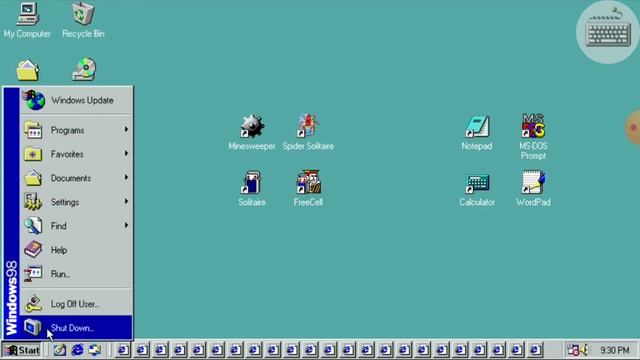Tap the on-screen keyboard overlay icon
Image resolution: width=640 pixels, height=360 pixels.
[x=608, y=33]
